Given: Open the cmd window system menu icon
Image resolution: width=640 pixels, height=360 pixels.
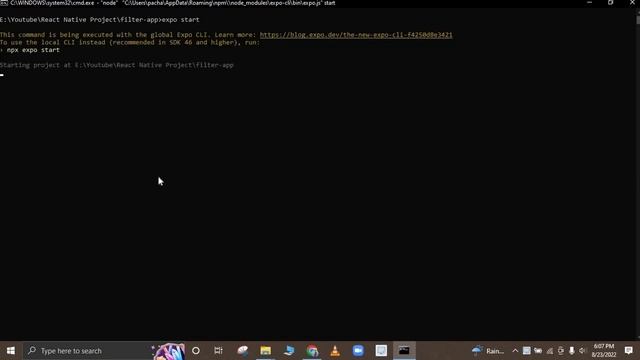Looking at the screenshot, I should (x=4, y=3).
